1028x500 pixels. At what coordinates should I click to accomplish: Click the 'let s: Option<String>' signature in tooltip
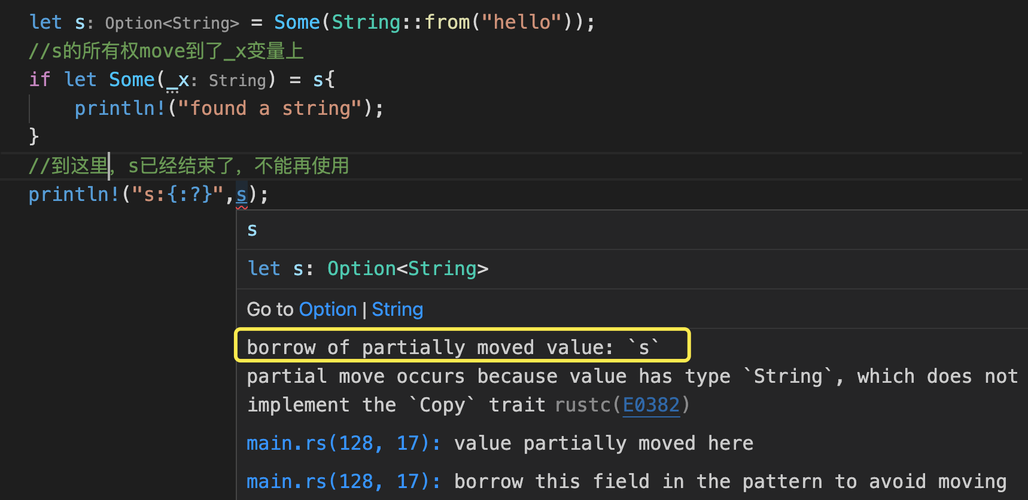[368, 268]
